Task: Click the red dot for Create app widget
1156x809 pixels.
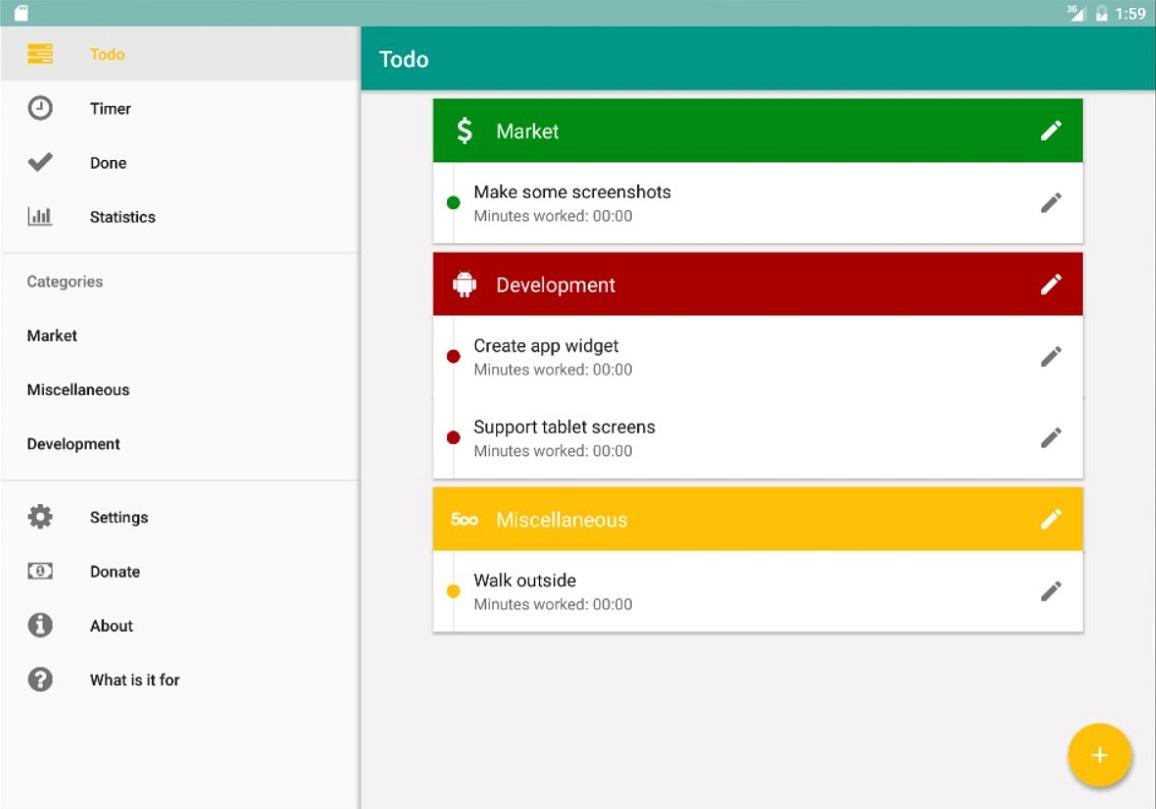Action: point(453,357)
